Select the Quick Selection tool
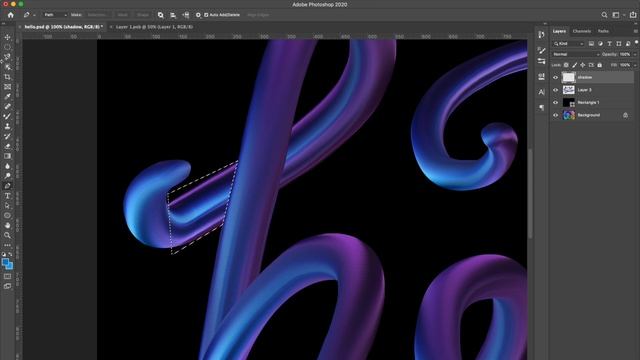The image size is (640, 360). [x=7, y=67]
